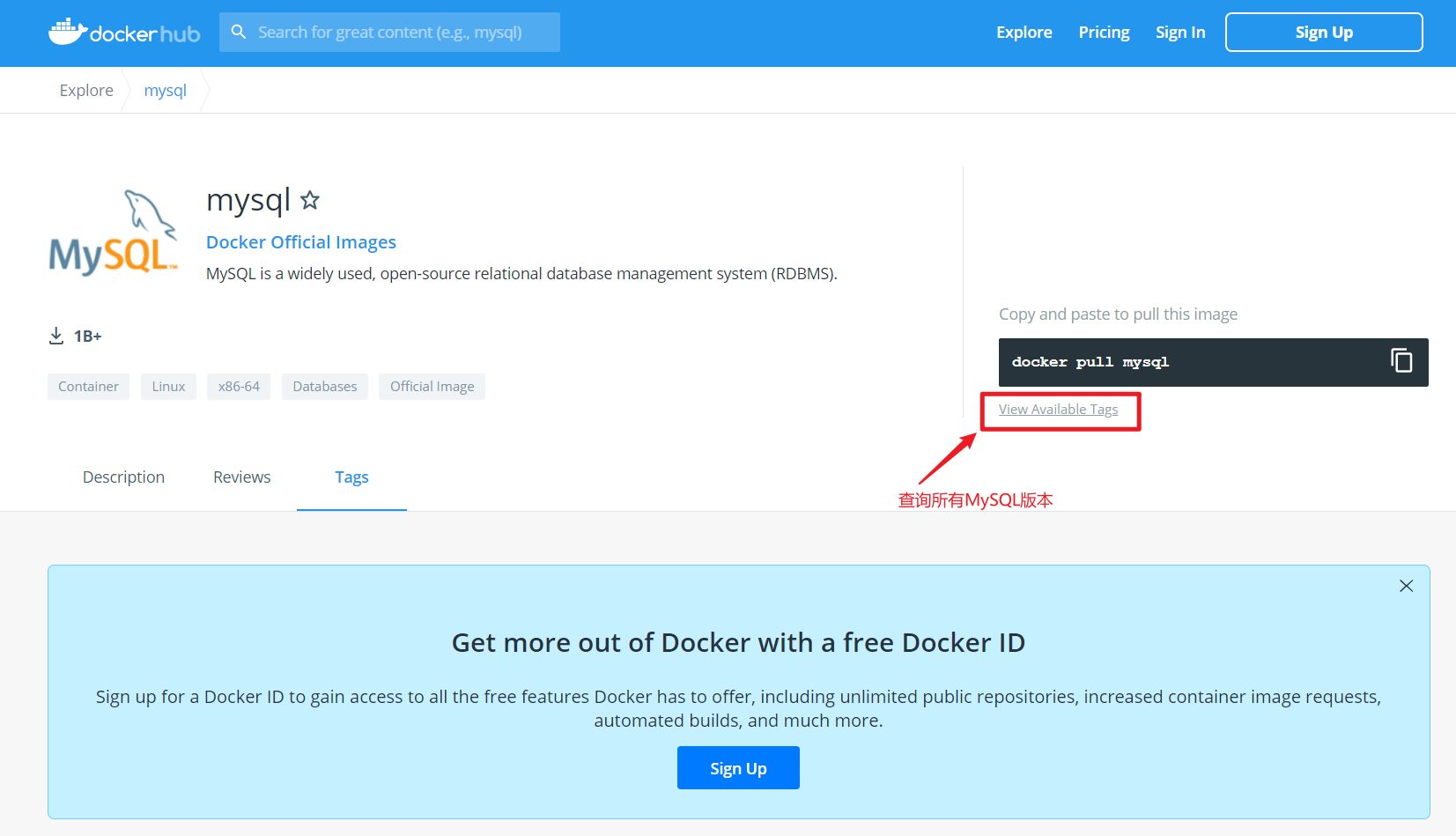Open the Docker Official Images link

pyautogui.click(x=301, y=242)
